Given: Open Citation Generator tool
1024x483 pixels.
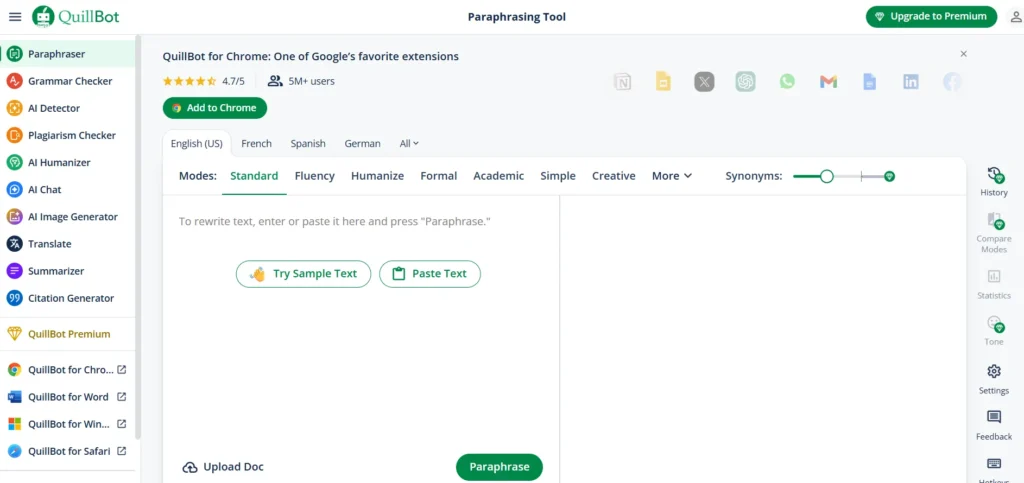Looking at the screenshot, I should coord(68,298).
